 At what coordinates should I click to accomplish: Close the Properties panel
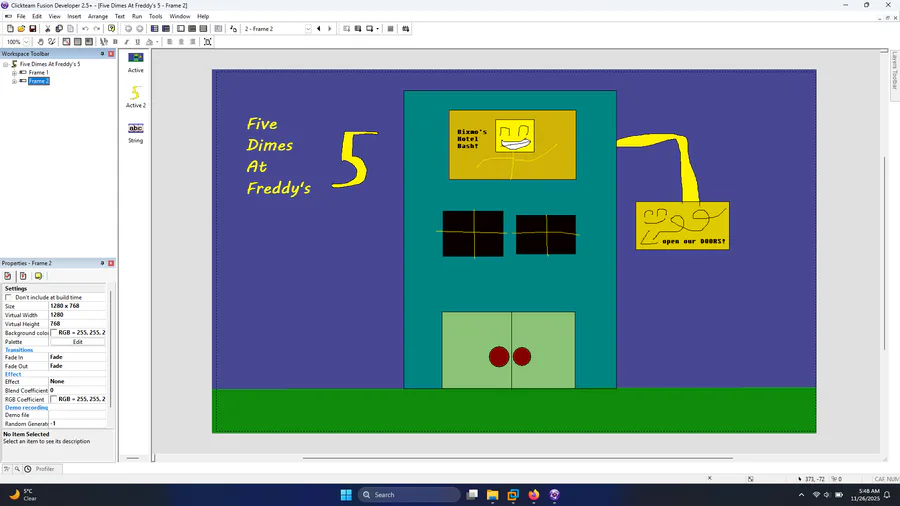pyautogui.click(x=111, y=263)
